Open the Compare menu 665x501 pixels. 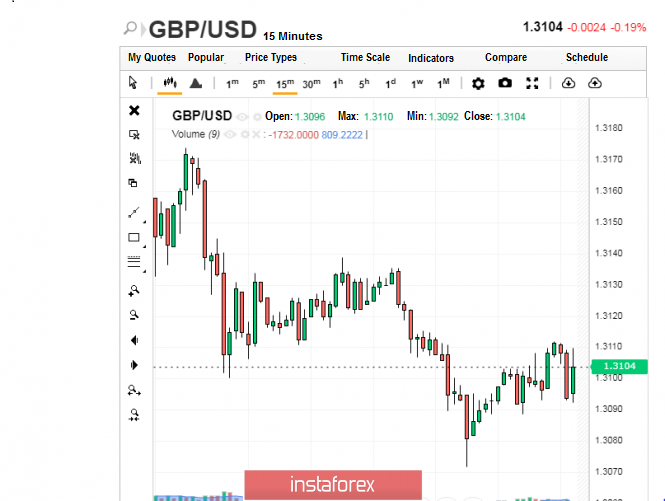point(506,57)
